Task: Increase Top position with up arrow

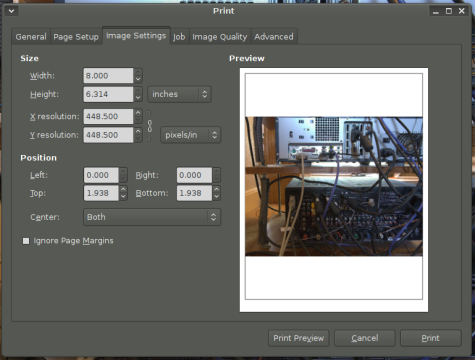Action: 123,189
